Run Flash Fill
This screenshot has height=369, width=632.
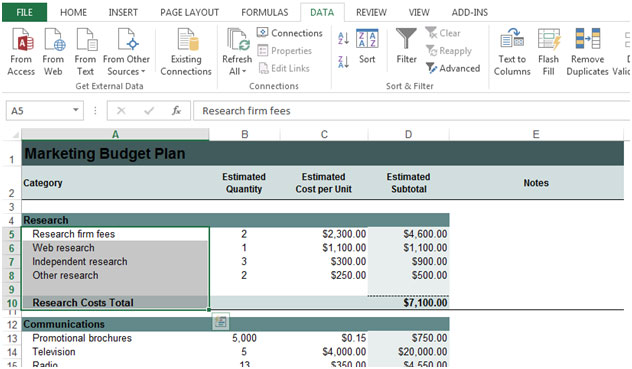pyautogui.click(x=549, y=52)
